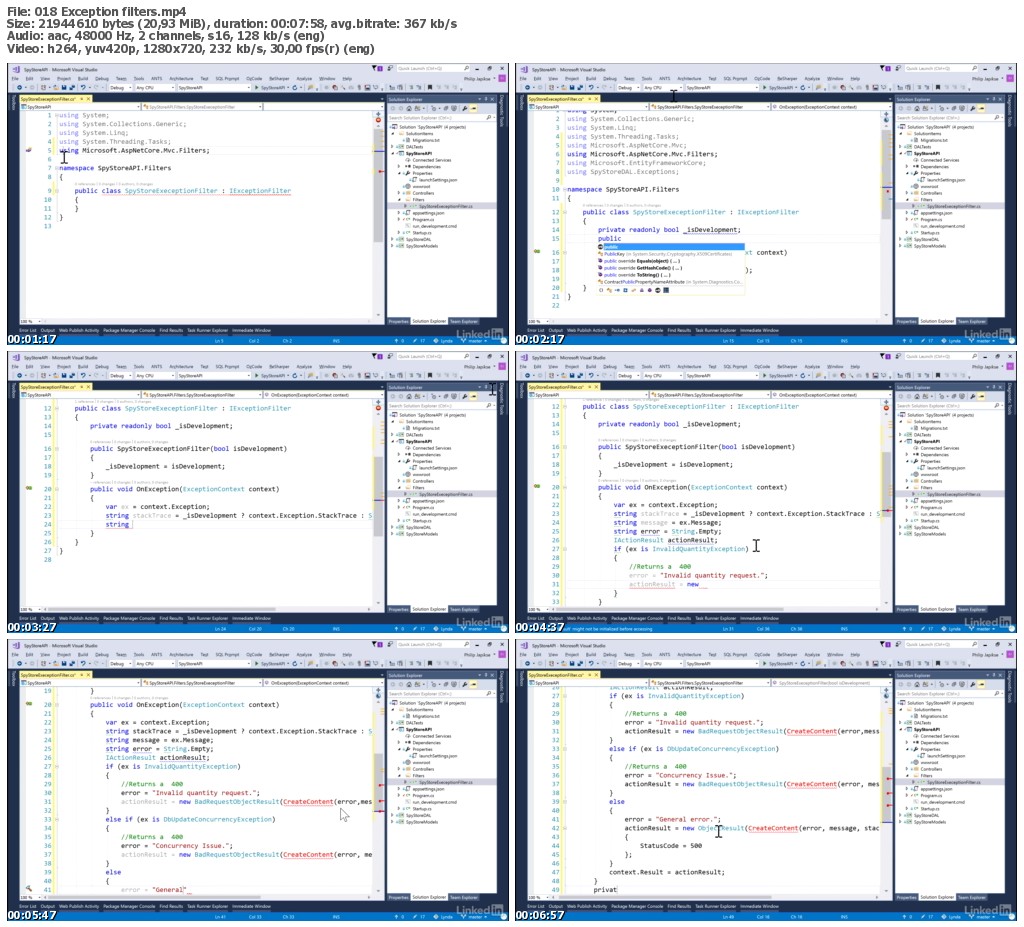Click the Quick Launch magnifier icon in the 00:02:17 frame
The height and width of the screenshot is (927, 1024).
(974, 69)
